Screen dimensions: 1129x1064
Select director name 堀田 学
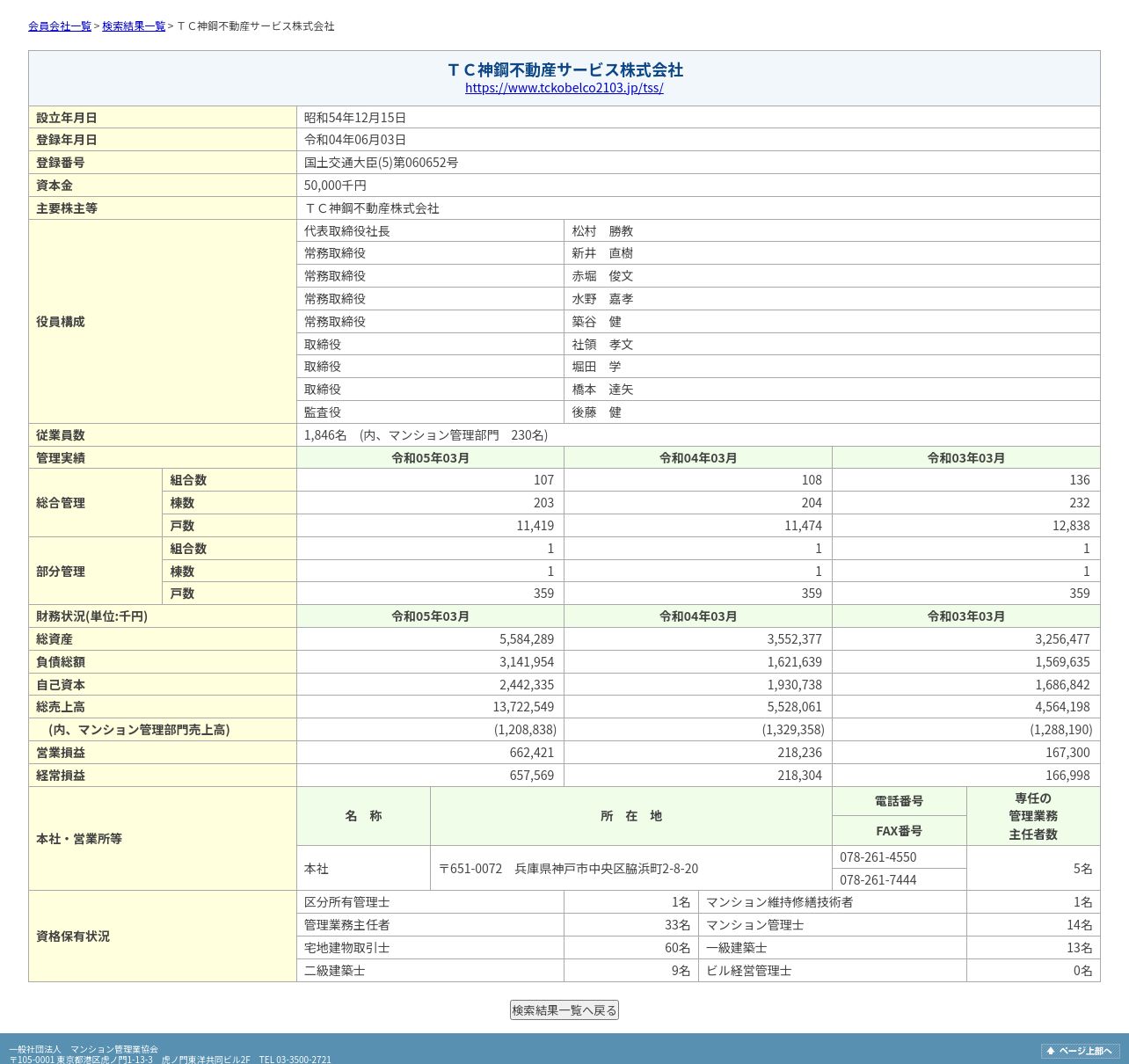click(596, 367)
